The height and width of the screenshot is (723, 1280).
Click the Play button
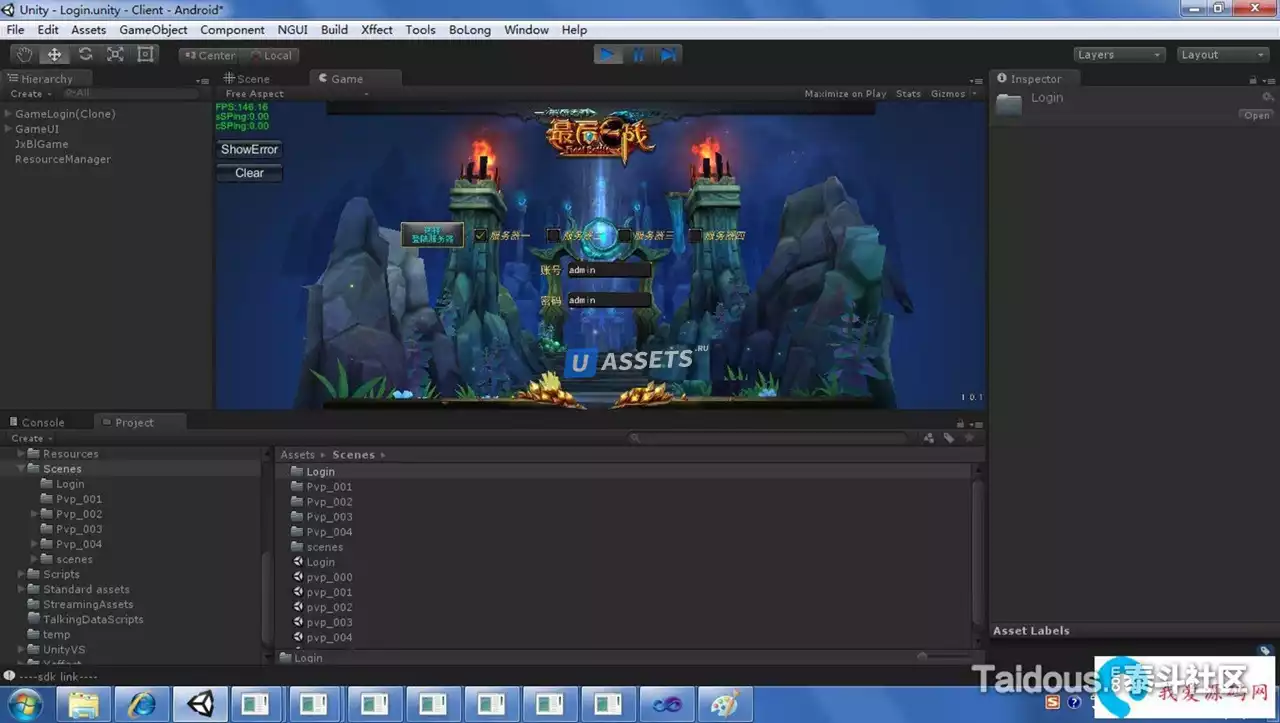(607, 55)
